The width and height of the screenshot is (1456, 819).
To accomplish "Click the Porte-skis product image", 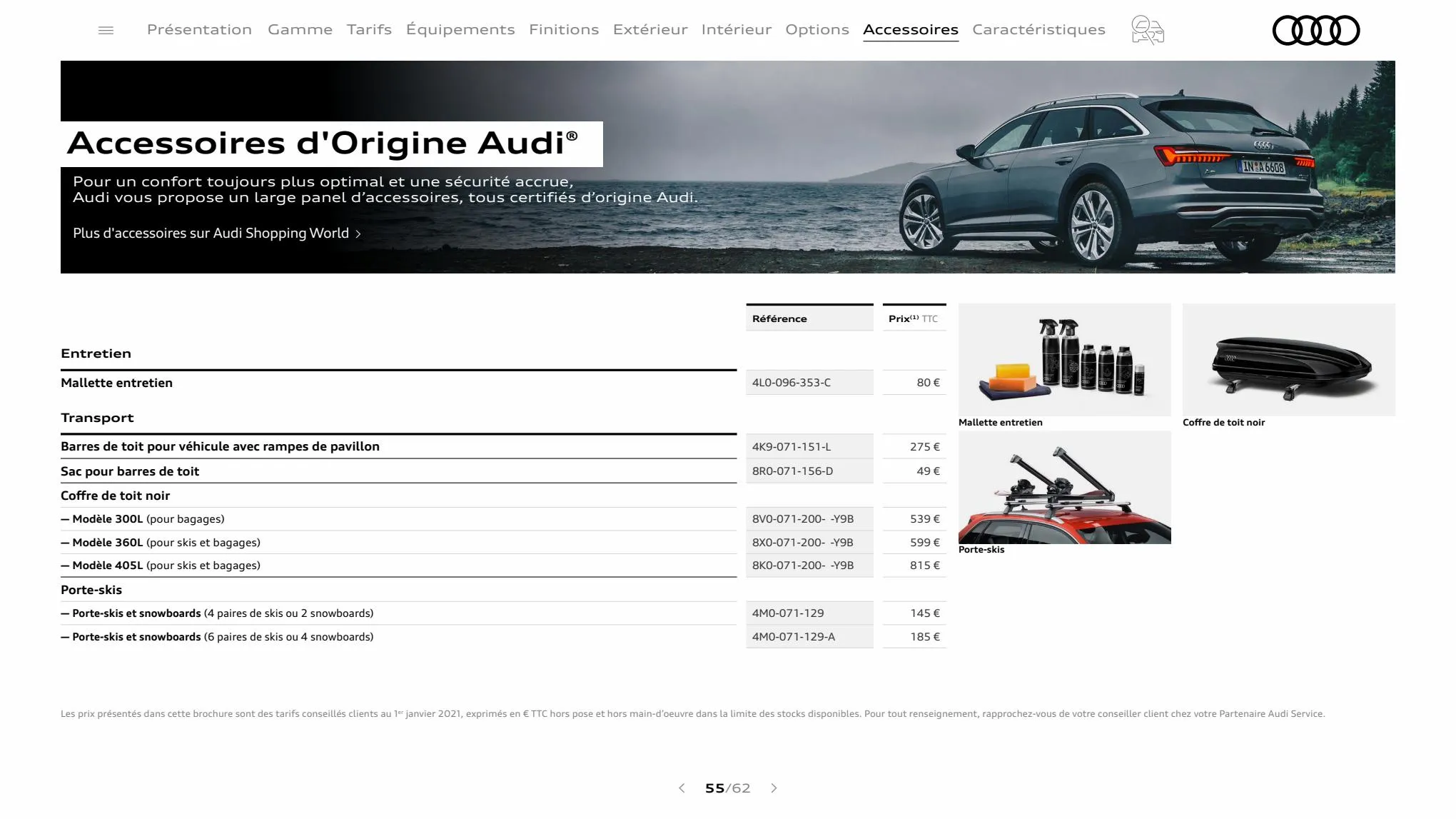I will 1064,487.
